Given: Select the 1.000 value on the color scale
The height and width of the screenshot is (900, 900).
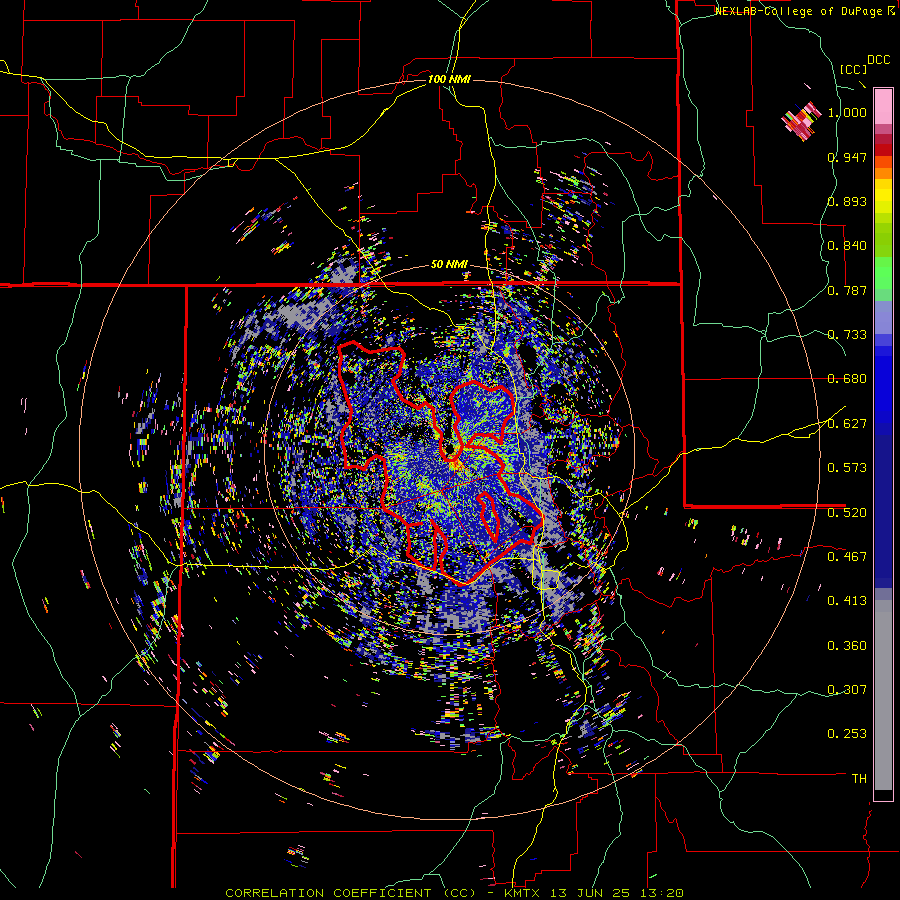Looking at the screenshot, I should coord(847,112).
